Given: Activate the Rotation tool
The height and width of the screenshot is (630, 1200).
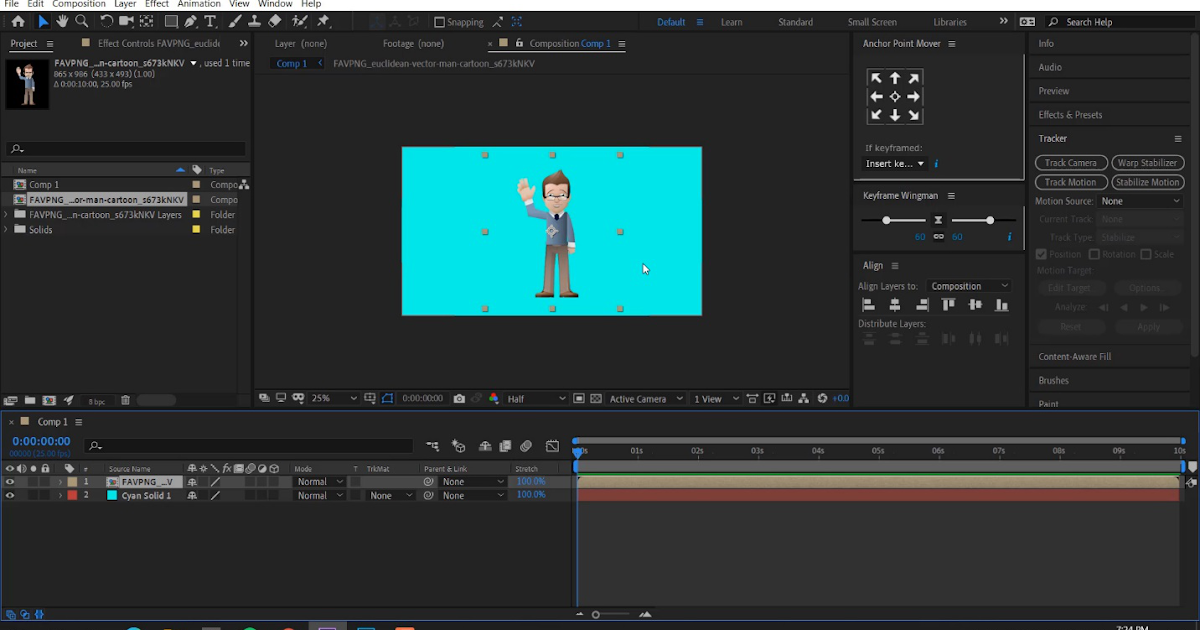Looking at the screenshot, I should pyautogui.click(x=108, y=21).
